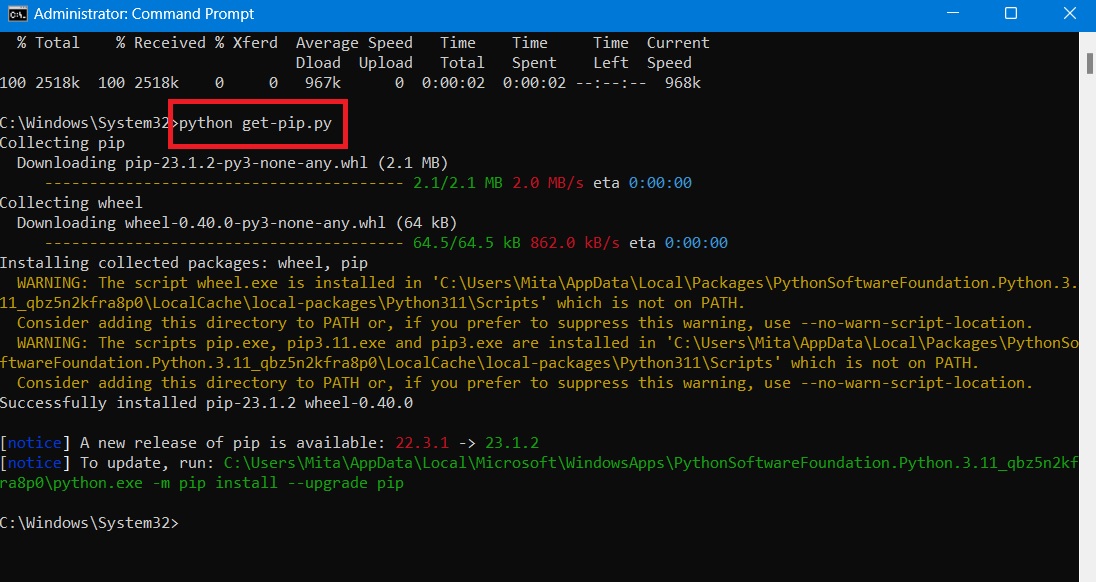Select the highlighted 'python get-pip.py' command

click(x=258, y=122)
